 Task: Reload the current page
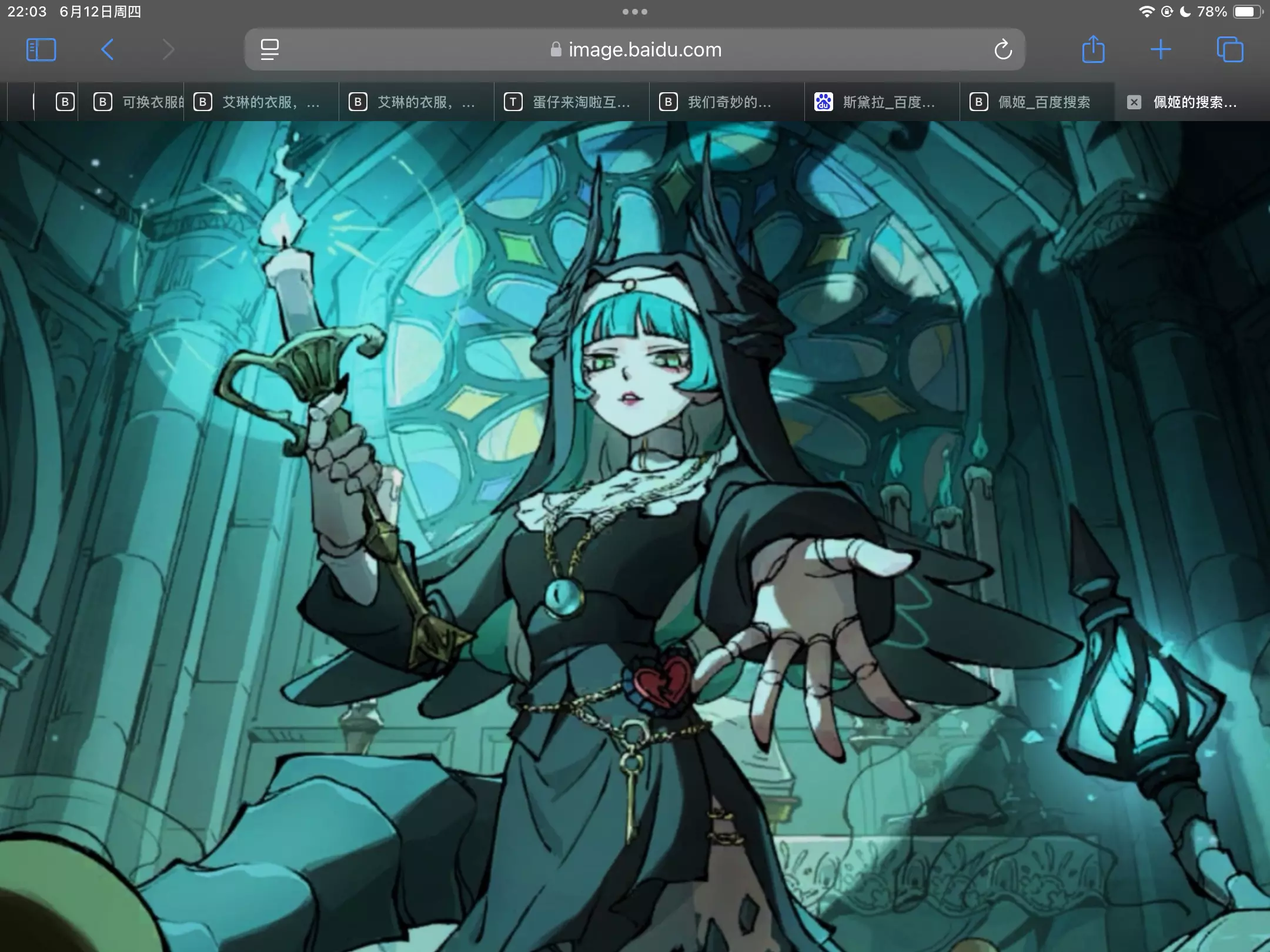tap(1003, 50)
